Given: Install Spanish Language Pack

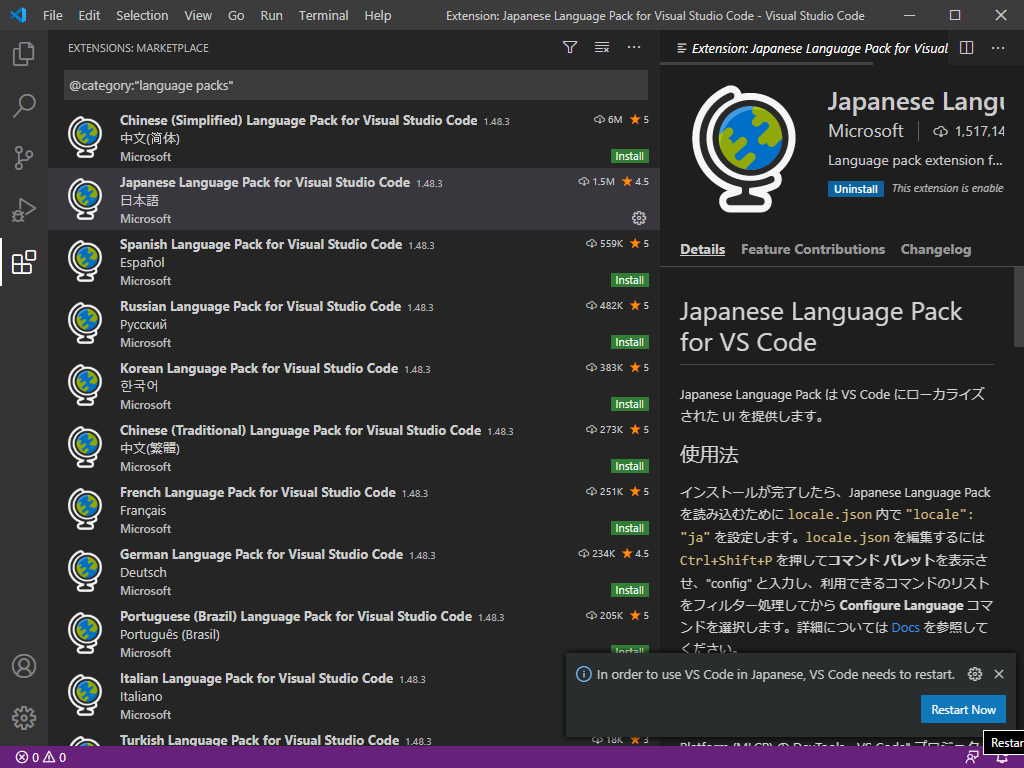Looking at the screenshot, I should [630, 280].
